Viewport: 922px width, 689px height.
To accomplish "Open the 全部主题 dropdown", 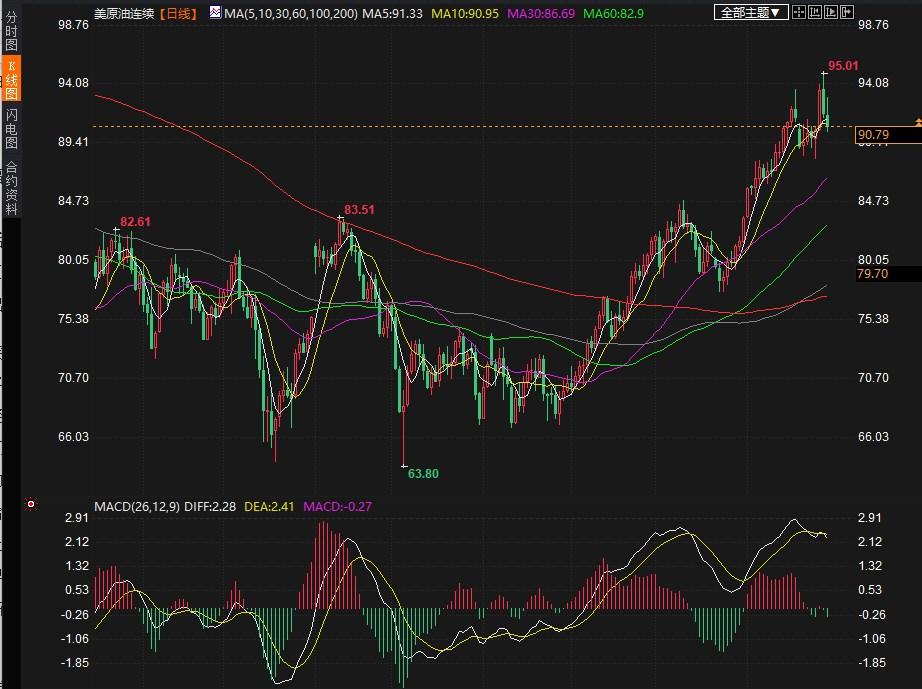I will coord(752,12).
